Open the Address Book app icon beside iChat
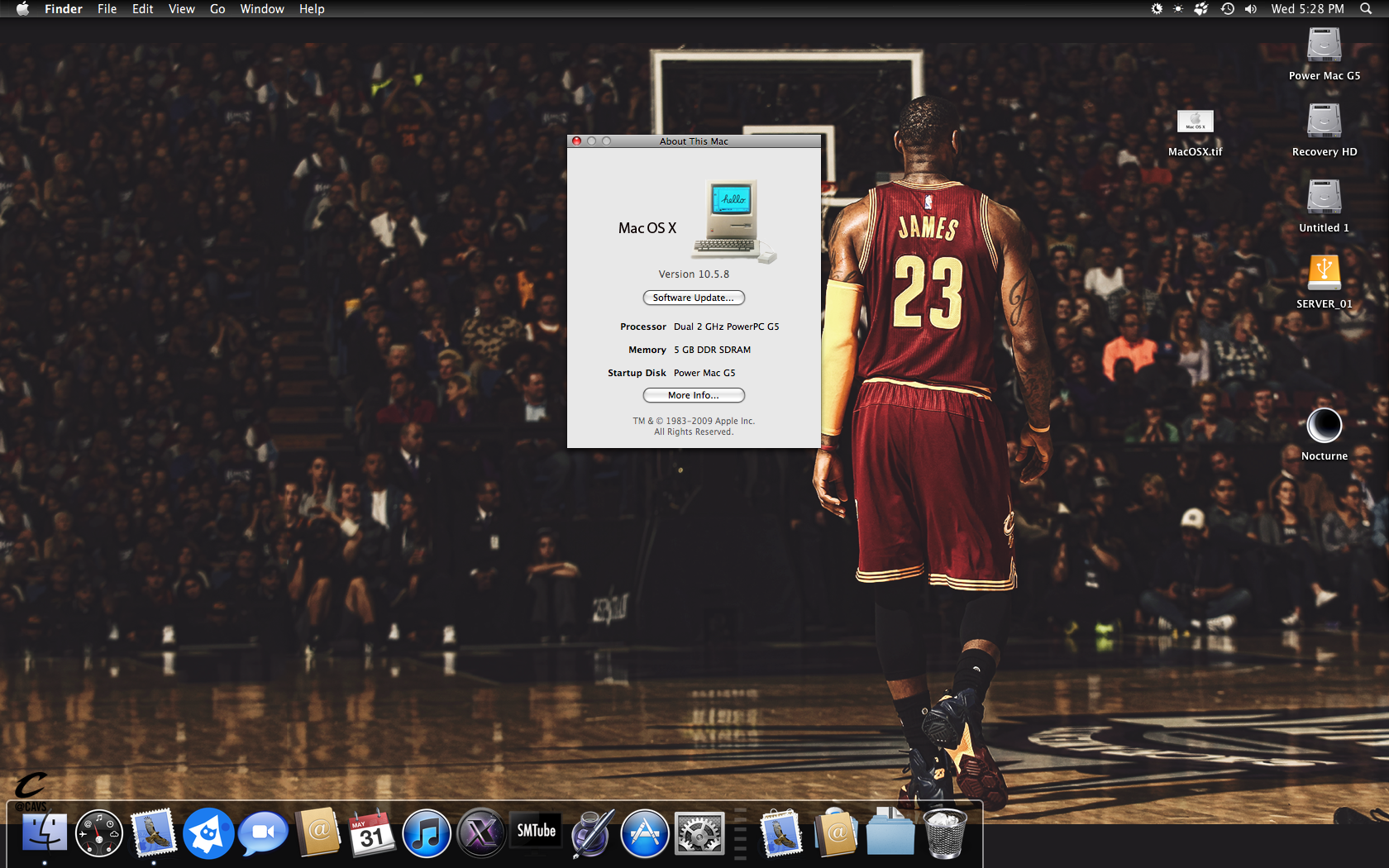Screen dimensions: 1389x868 coord(318,832)
